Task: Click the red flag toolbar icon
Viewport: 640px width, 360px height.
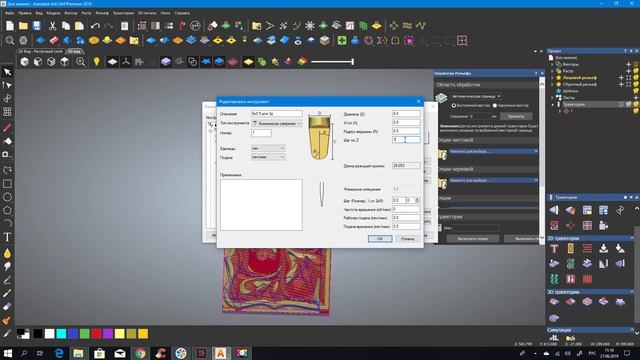Action: 182,26
